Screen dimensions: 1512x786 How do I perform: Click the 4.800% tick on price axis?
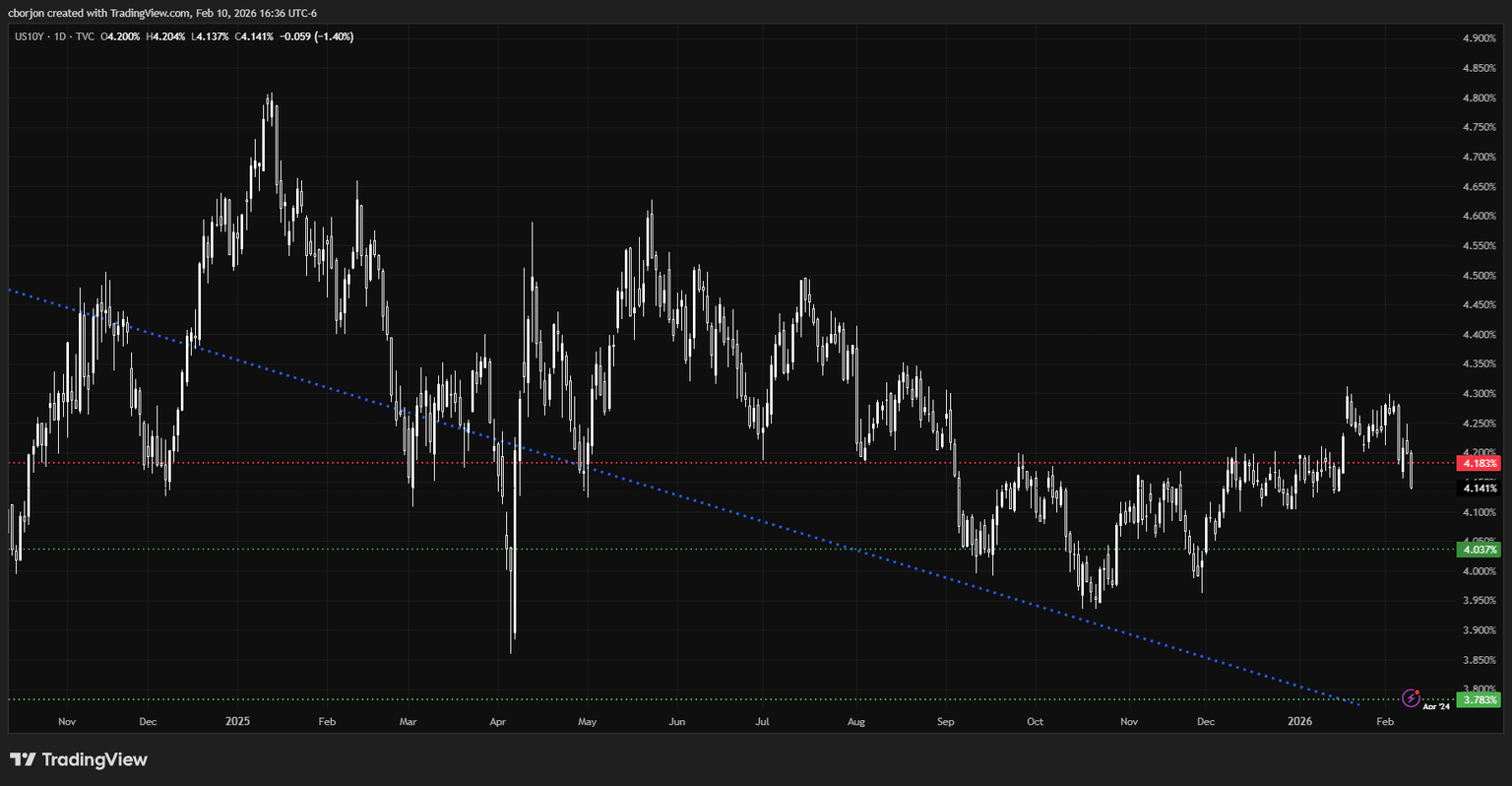click(x=1479, y=98)
